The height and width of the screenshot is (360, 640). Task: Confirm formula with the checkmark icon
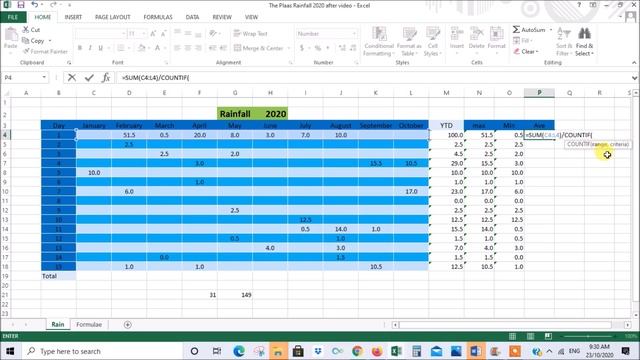pyautogui.click(x=89, y=78)
